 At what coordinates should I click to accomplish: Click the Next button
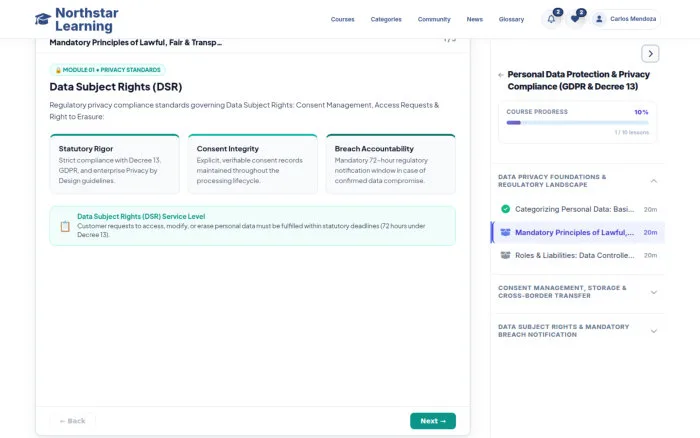[x=433, y=421]
